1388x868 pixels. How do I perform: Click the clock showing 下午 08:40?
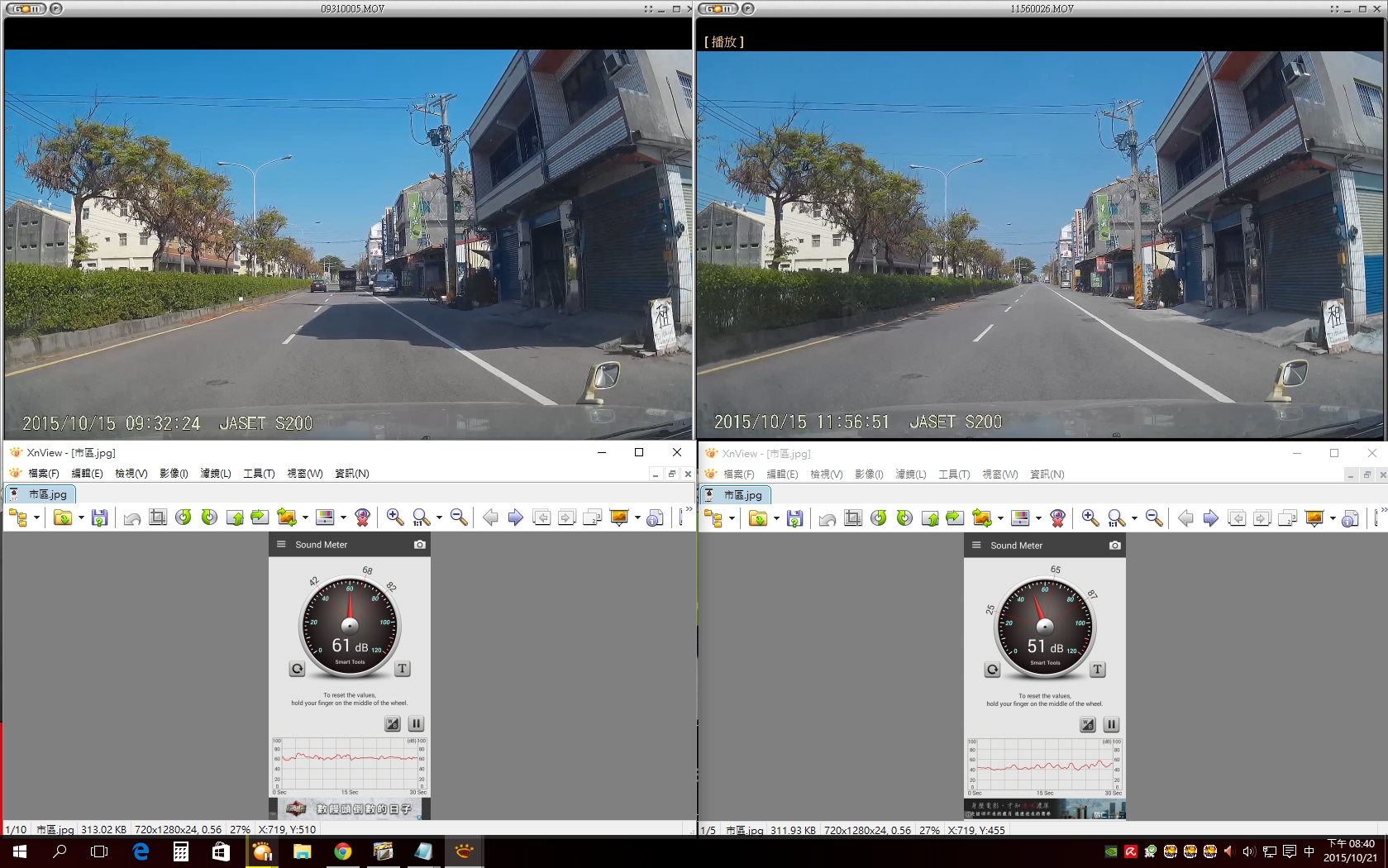pyautogui.click(x=1351, y=851)
